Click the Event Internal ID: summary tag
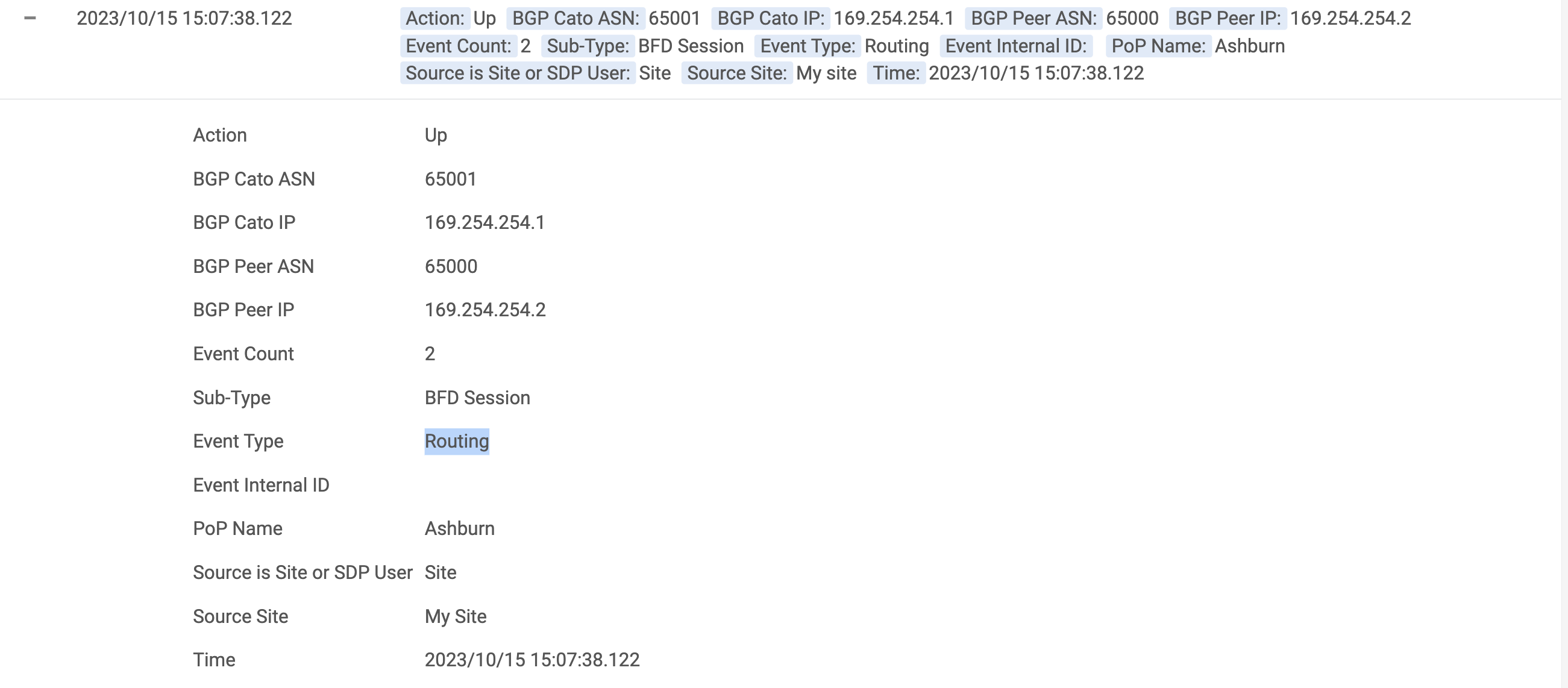The width and height of the screenshot is (1568, 688). (1016, 46)
